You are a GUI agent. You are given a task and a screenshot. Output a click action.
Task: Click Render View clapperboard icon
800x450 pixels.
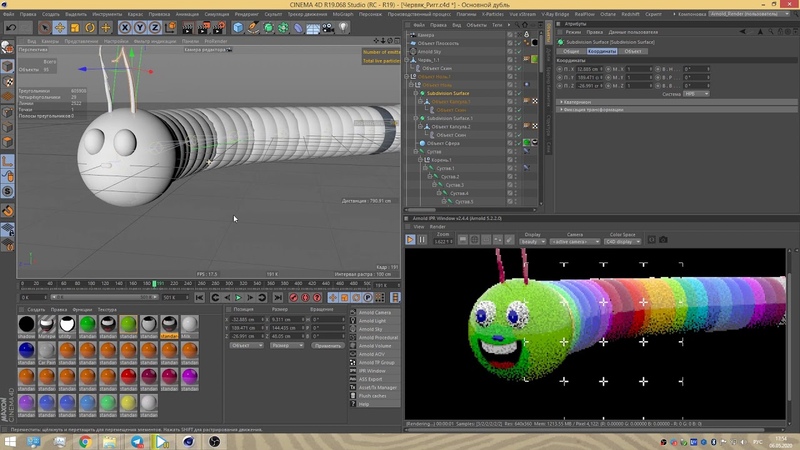click(x=188, y=28)
